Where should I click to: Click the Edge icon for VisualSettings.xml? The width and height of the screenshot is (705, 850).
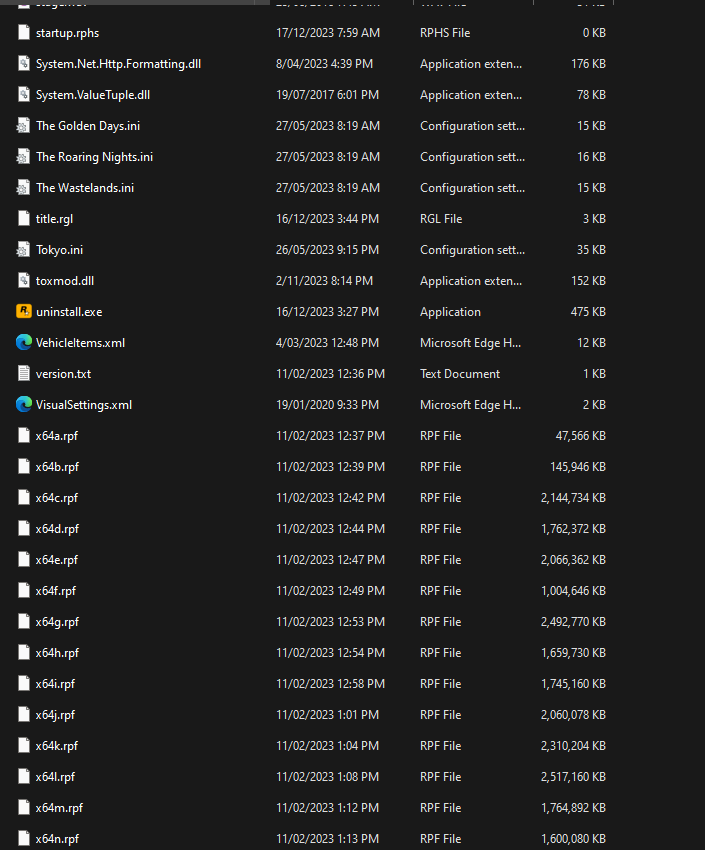[24, 404]
